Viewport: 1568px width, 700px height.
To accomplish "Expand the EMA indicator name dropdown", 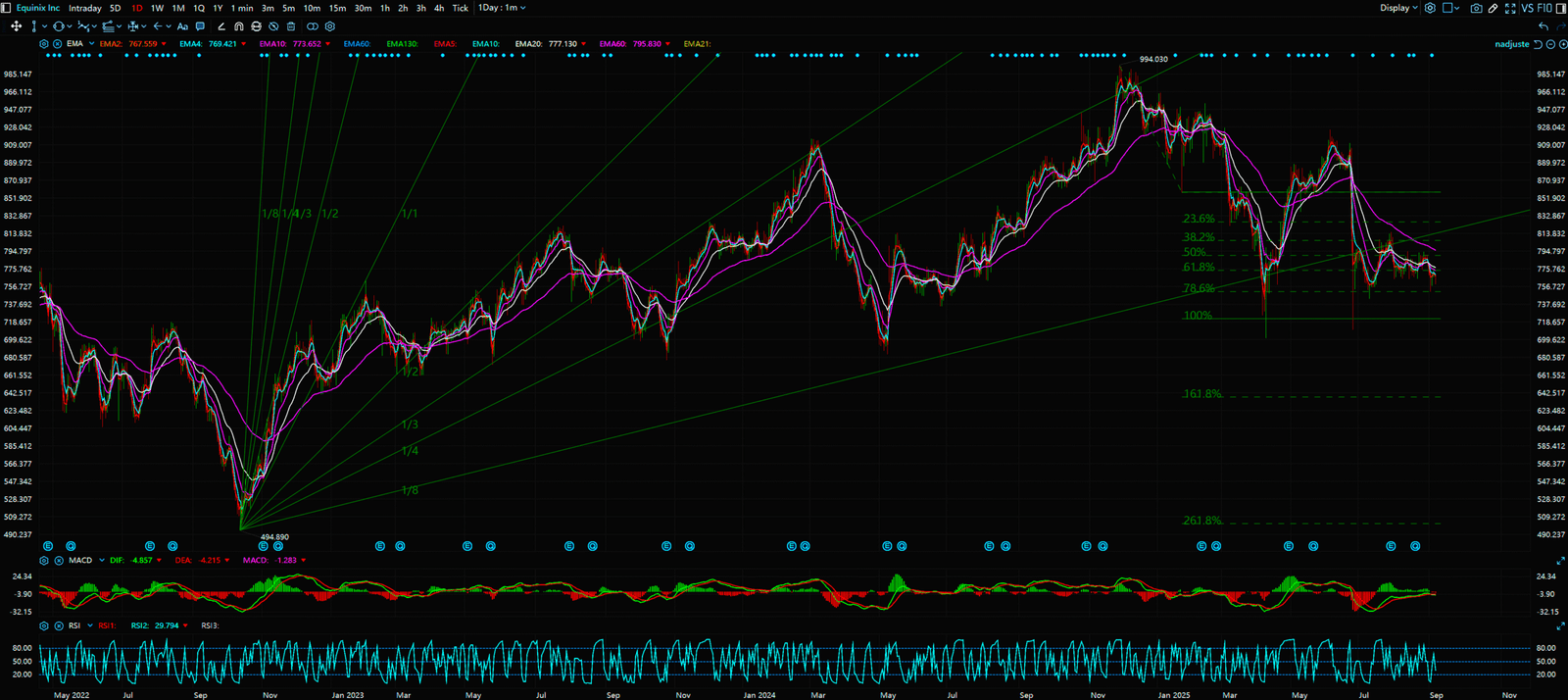I will coord(92,44).
